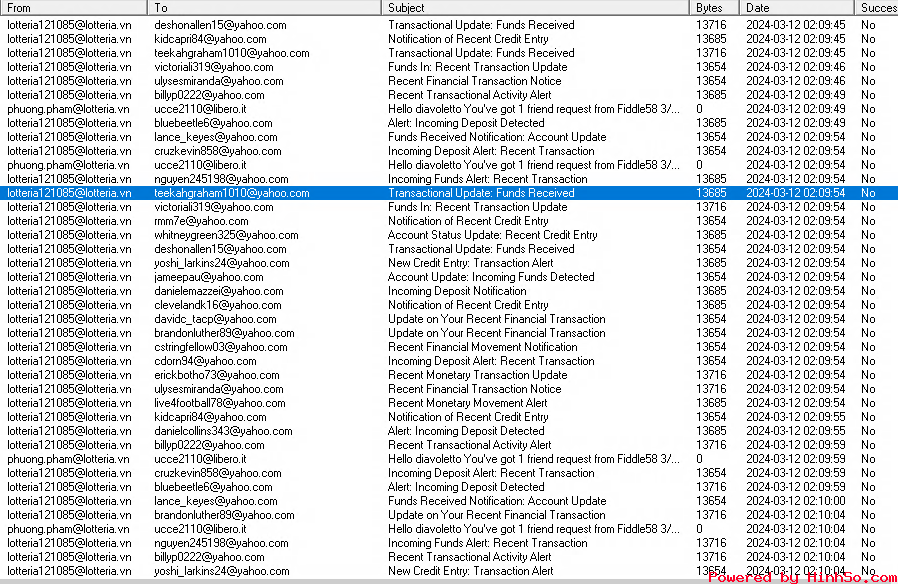The height and width of the screenshot is (584, 898).
Task: Select brandonluther89@yahoo.com at 02:10:04
Action: click(x=224, y=515)
